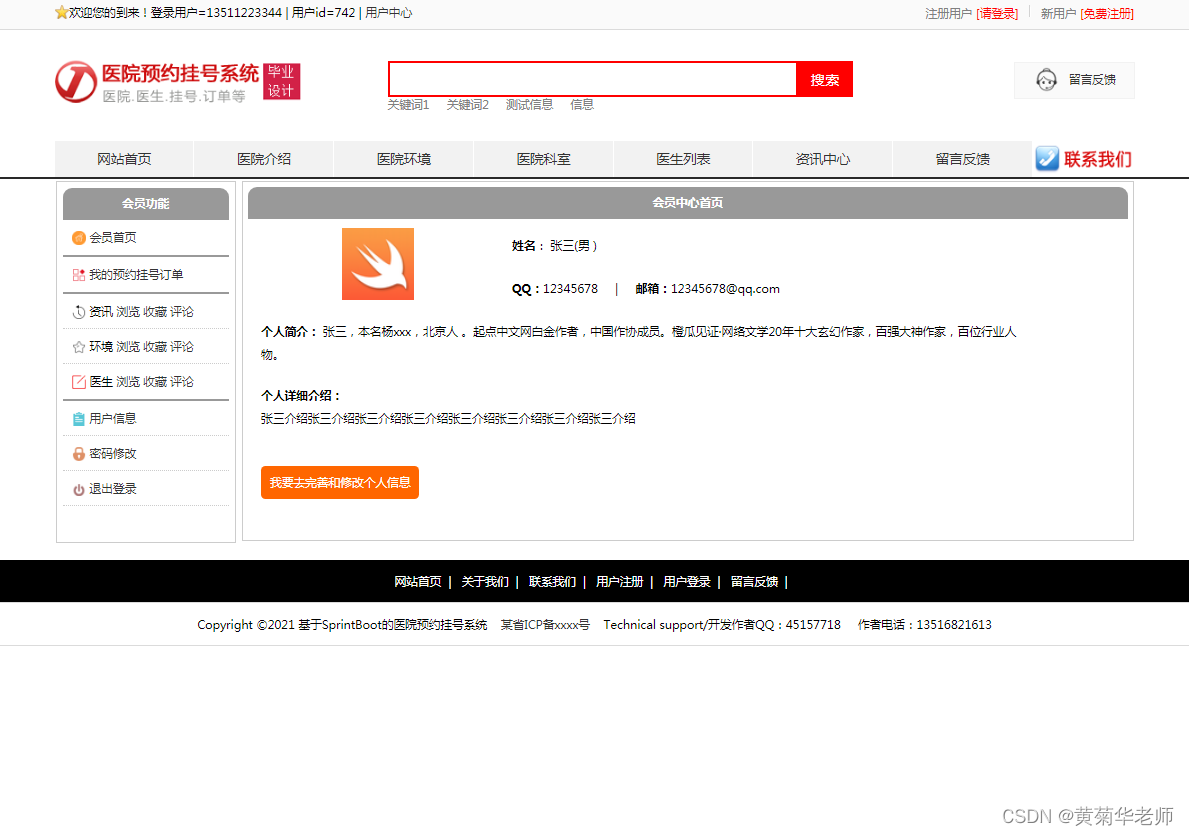Click the orange Swift bird avatar image

click(378, 264)
